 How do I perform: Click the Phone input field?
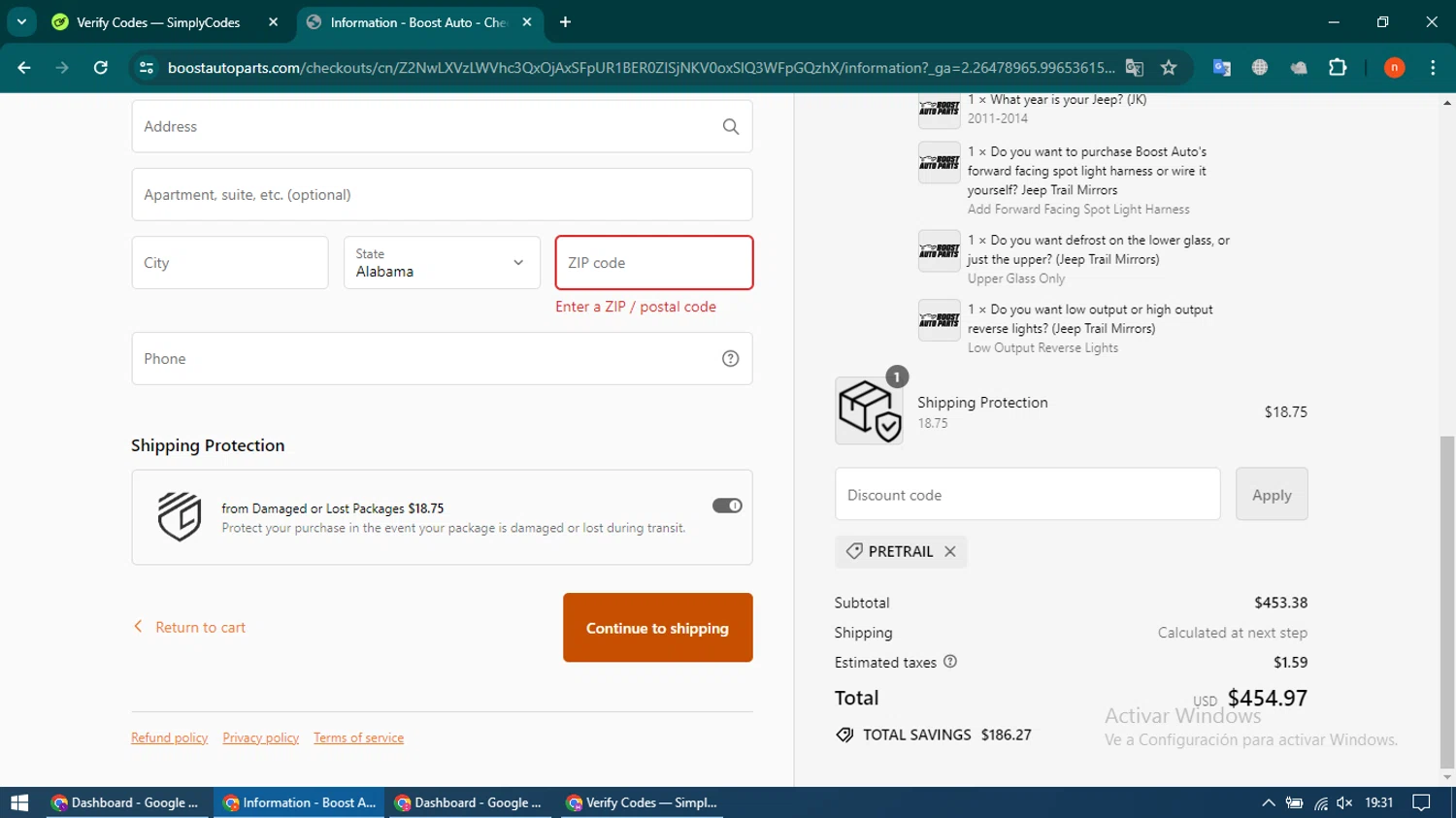(x=442, y=359)
